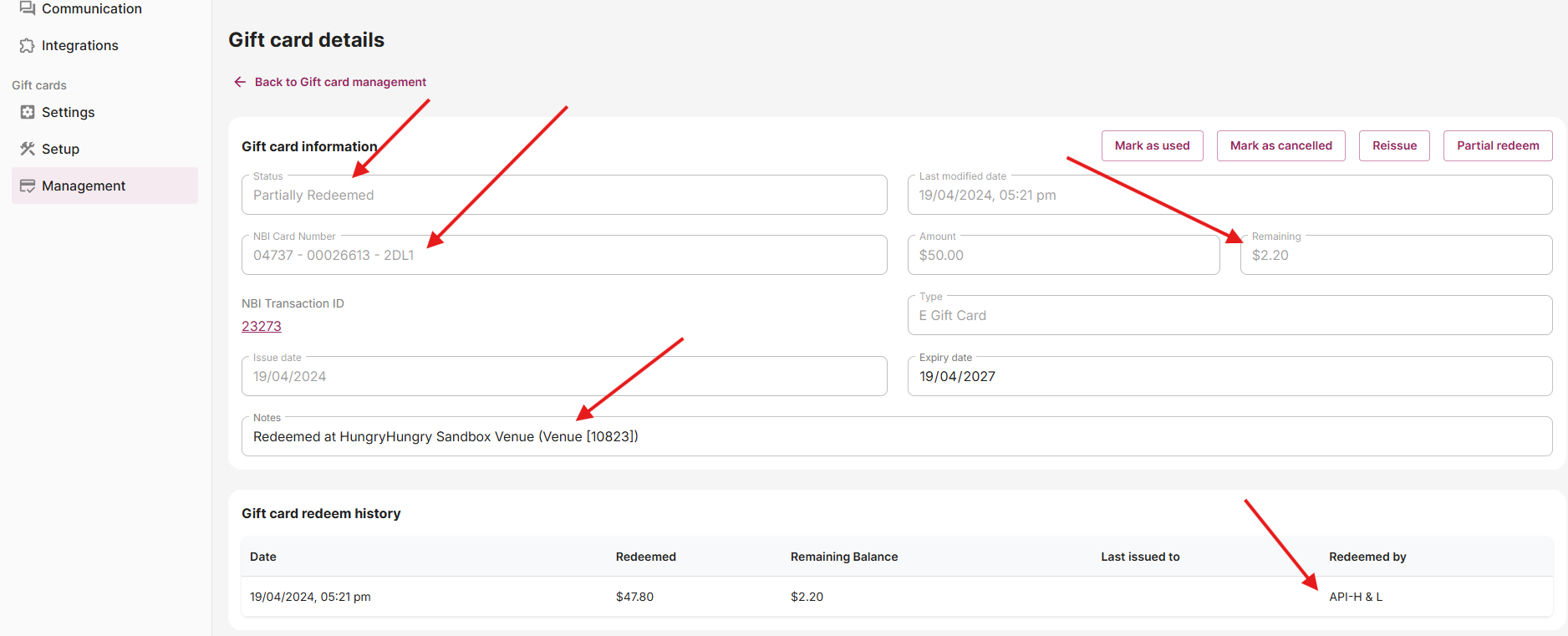Click the Communication chat icon in sidebar
This screenshot has width=1568, height=636.
(28, 8)
